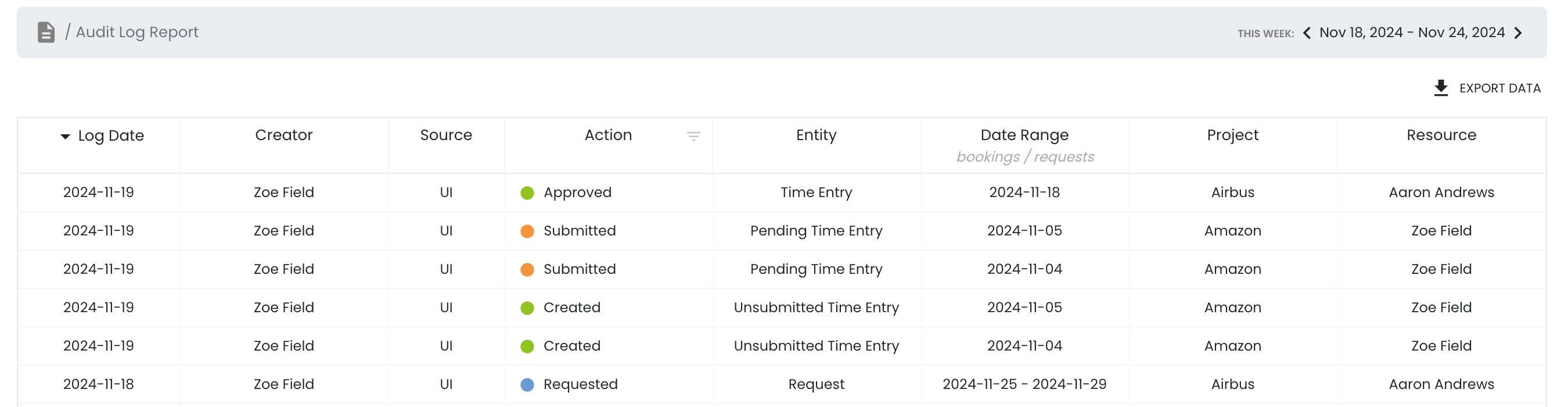This screenshot has width=1568, height=407.
Task: Open the Action column filter icon
Action: coord(693,136)
